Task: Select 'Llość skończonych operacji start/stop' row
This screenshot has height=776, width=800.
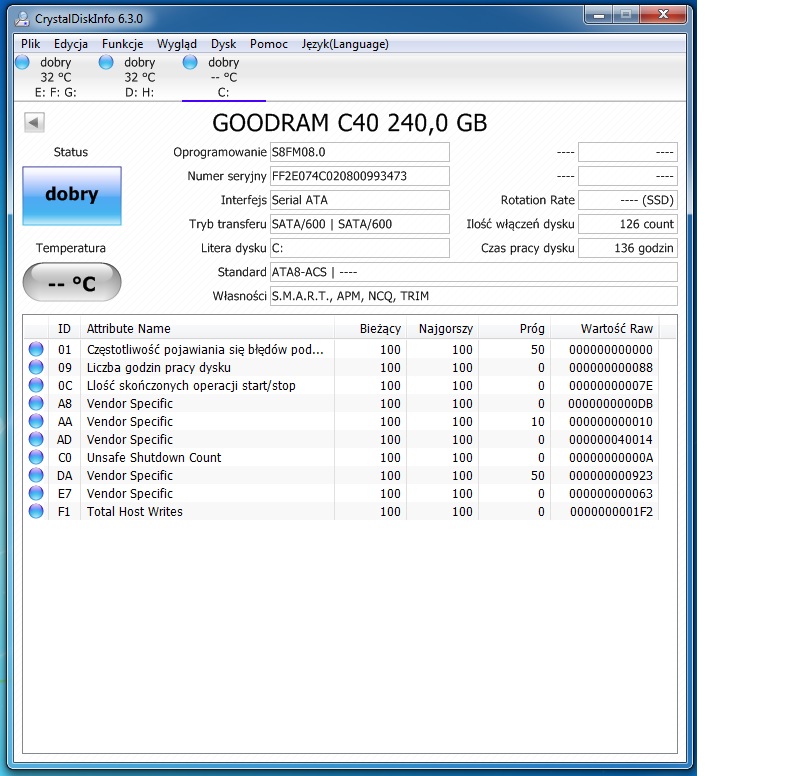Action: coord(341,385)
